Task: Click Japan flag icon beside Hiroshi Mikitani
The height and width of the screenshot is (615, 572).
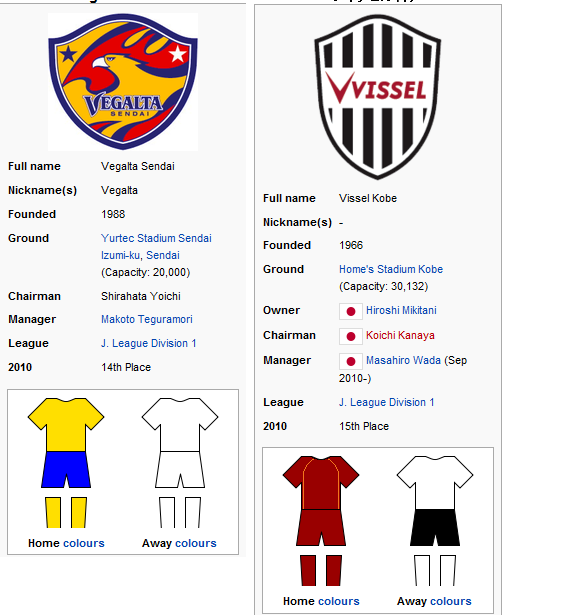Action: pos(351,311)
